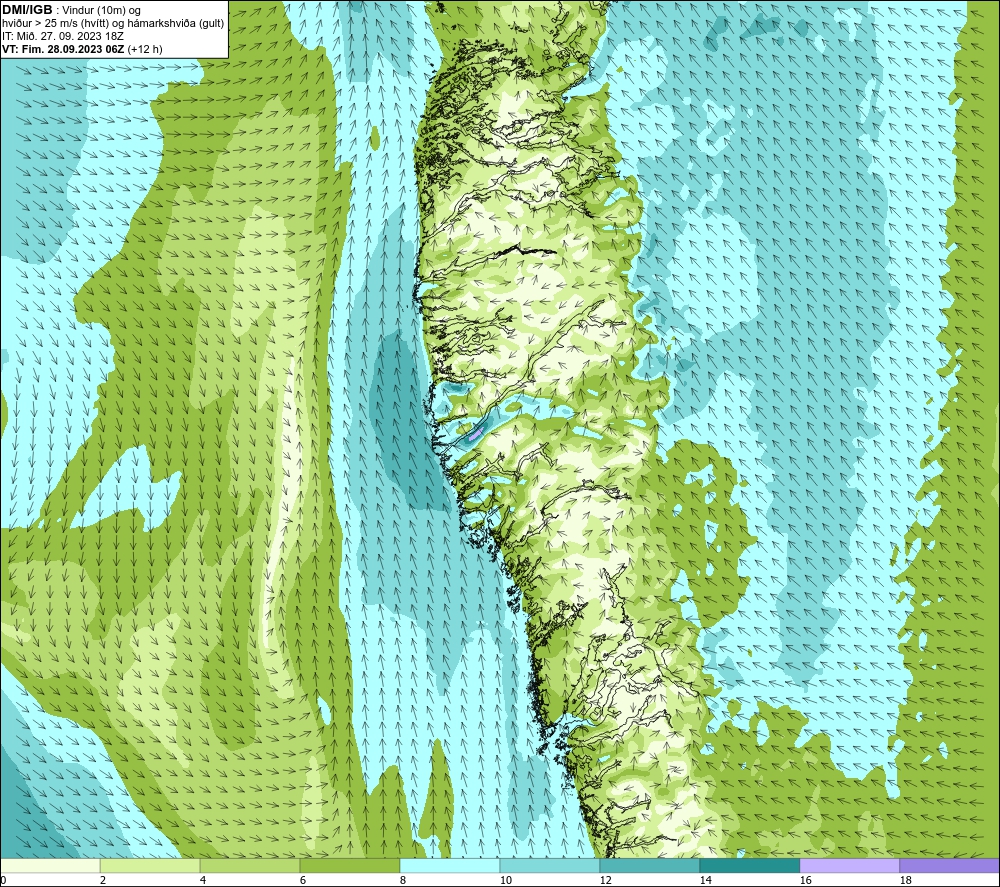Click legend tick label 16
This screenshot has height=887, width=1000.
805,881
